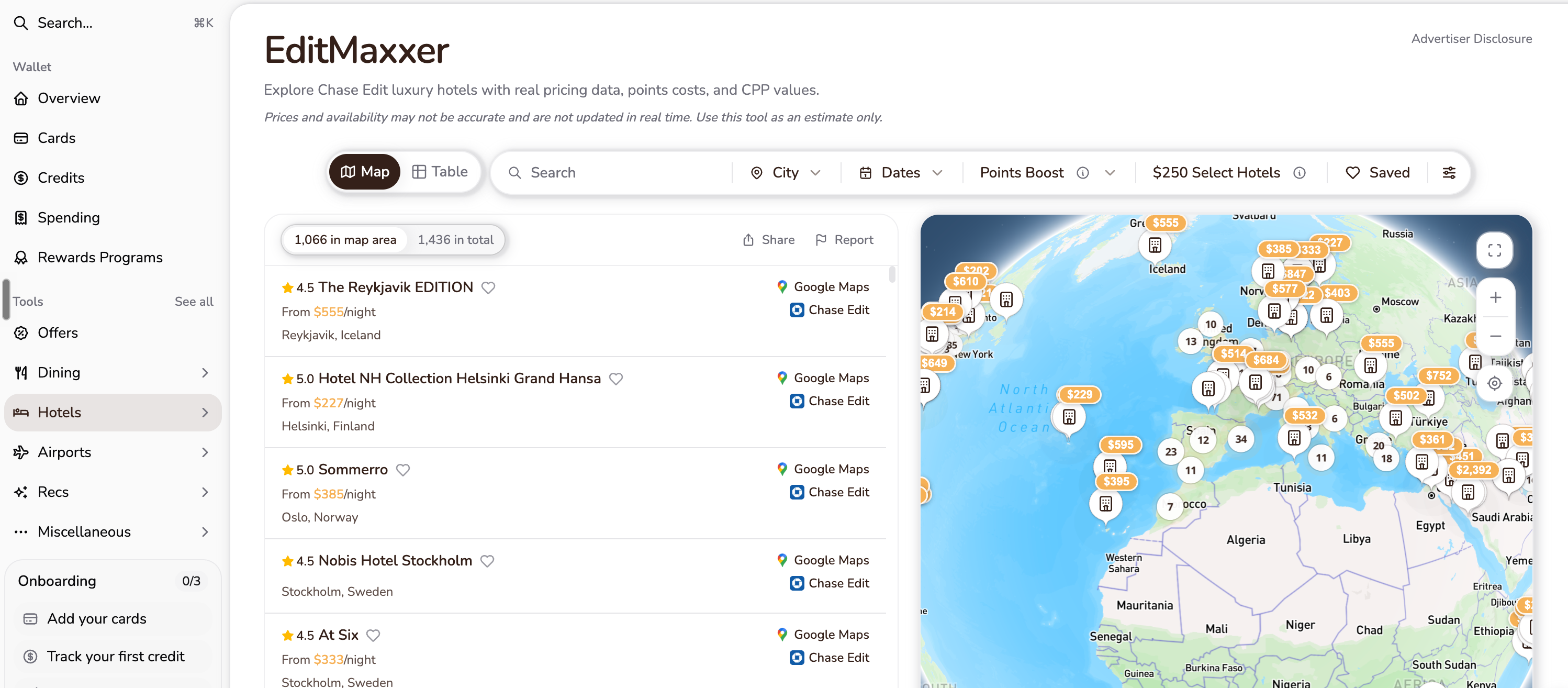This screenshot has width=1568, height=688.
Task: Favorite The Reykjavik EDITION
Action: [x=488, y=287]
